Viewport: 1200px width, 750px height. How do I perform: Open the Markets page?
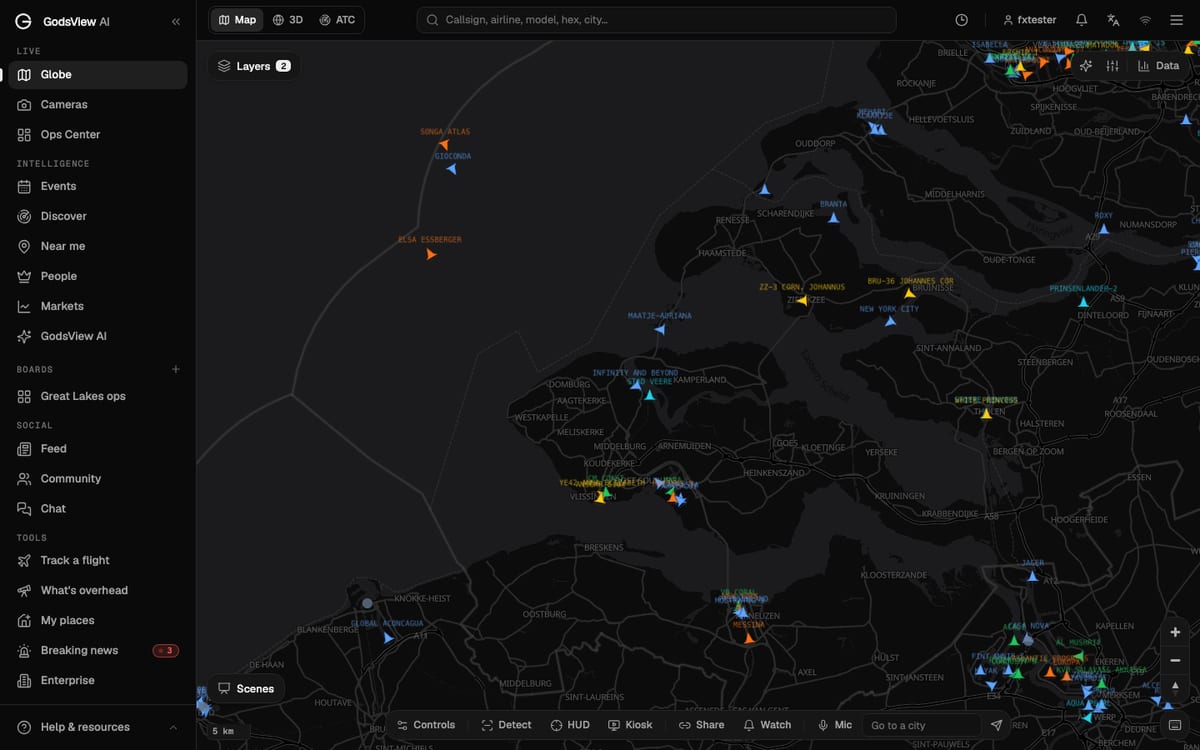(x=98, y=306)
